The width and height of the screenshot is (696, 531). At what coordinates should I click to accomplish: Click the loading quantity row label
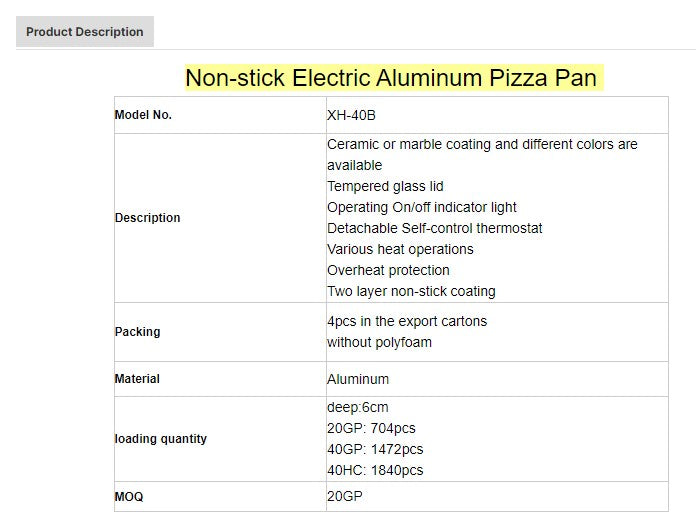point(161,439)
